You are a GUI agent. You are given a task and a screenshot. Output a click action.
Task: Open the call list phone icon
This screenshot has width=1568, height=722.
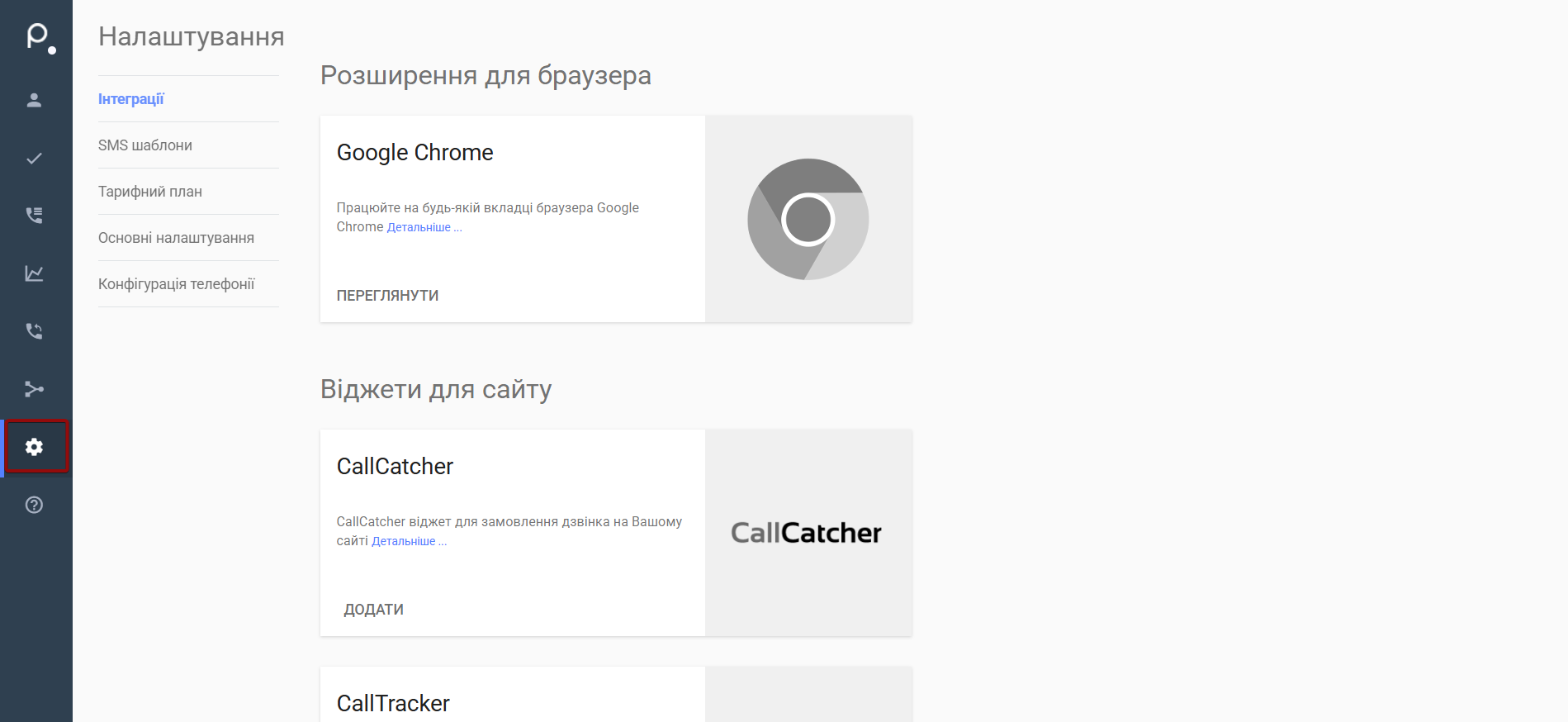34,216
